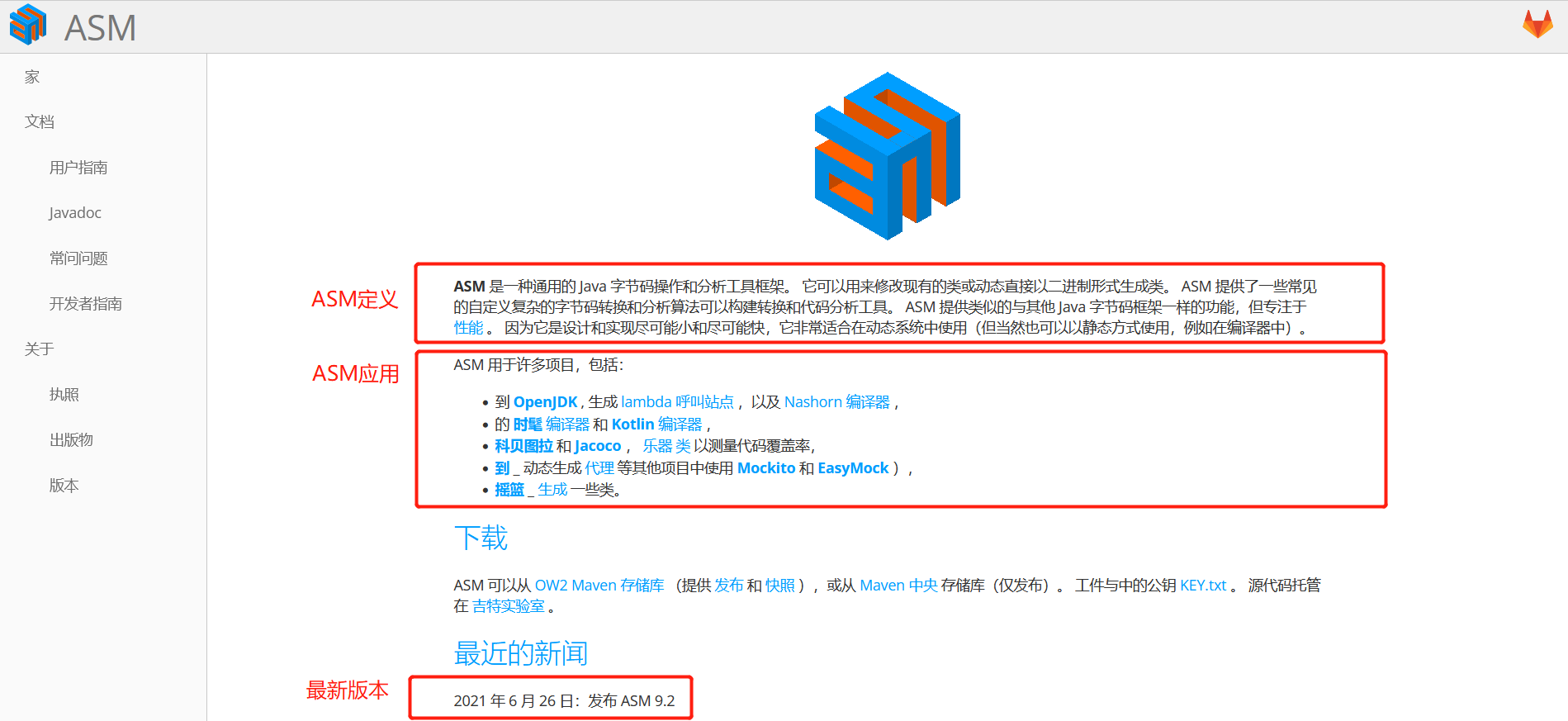Follow the 乐器 类 link

[x=666, y=446]
